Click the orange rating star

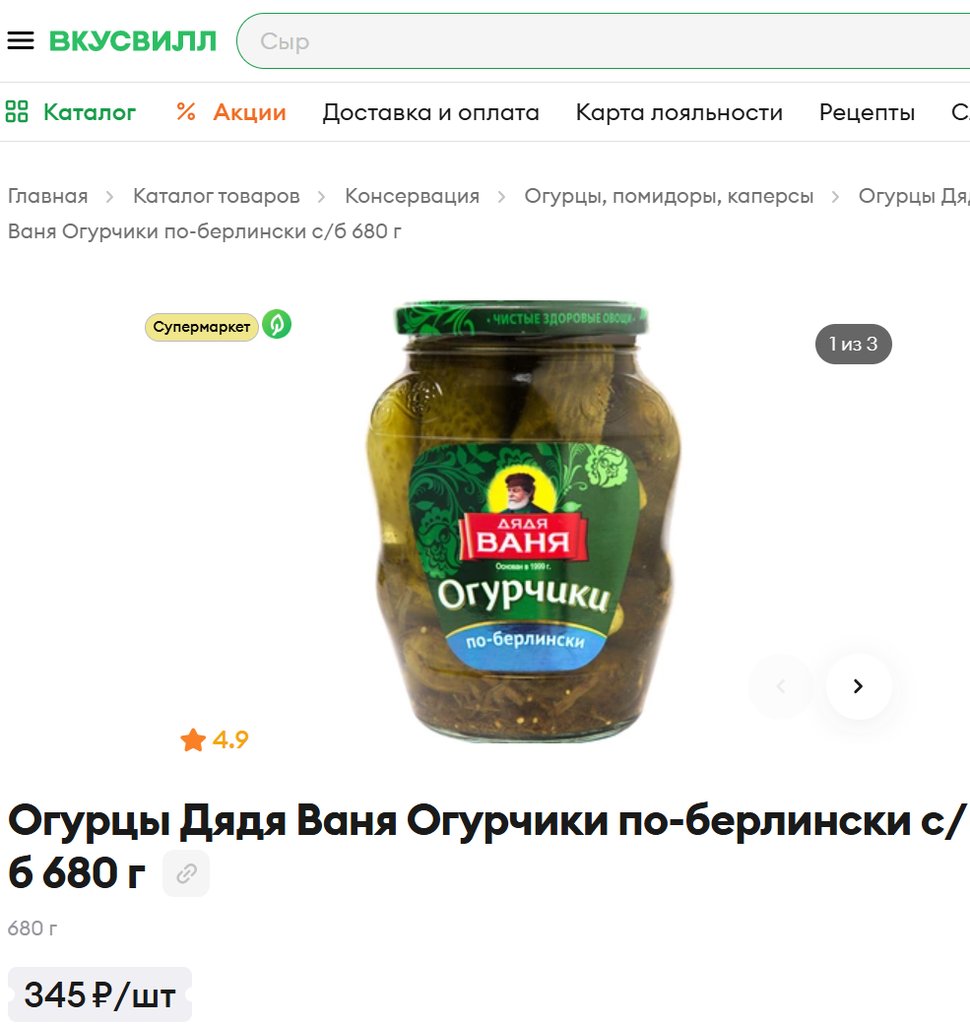(193, 740)
